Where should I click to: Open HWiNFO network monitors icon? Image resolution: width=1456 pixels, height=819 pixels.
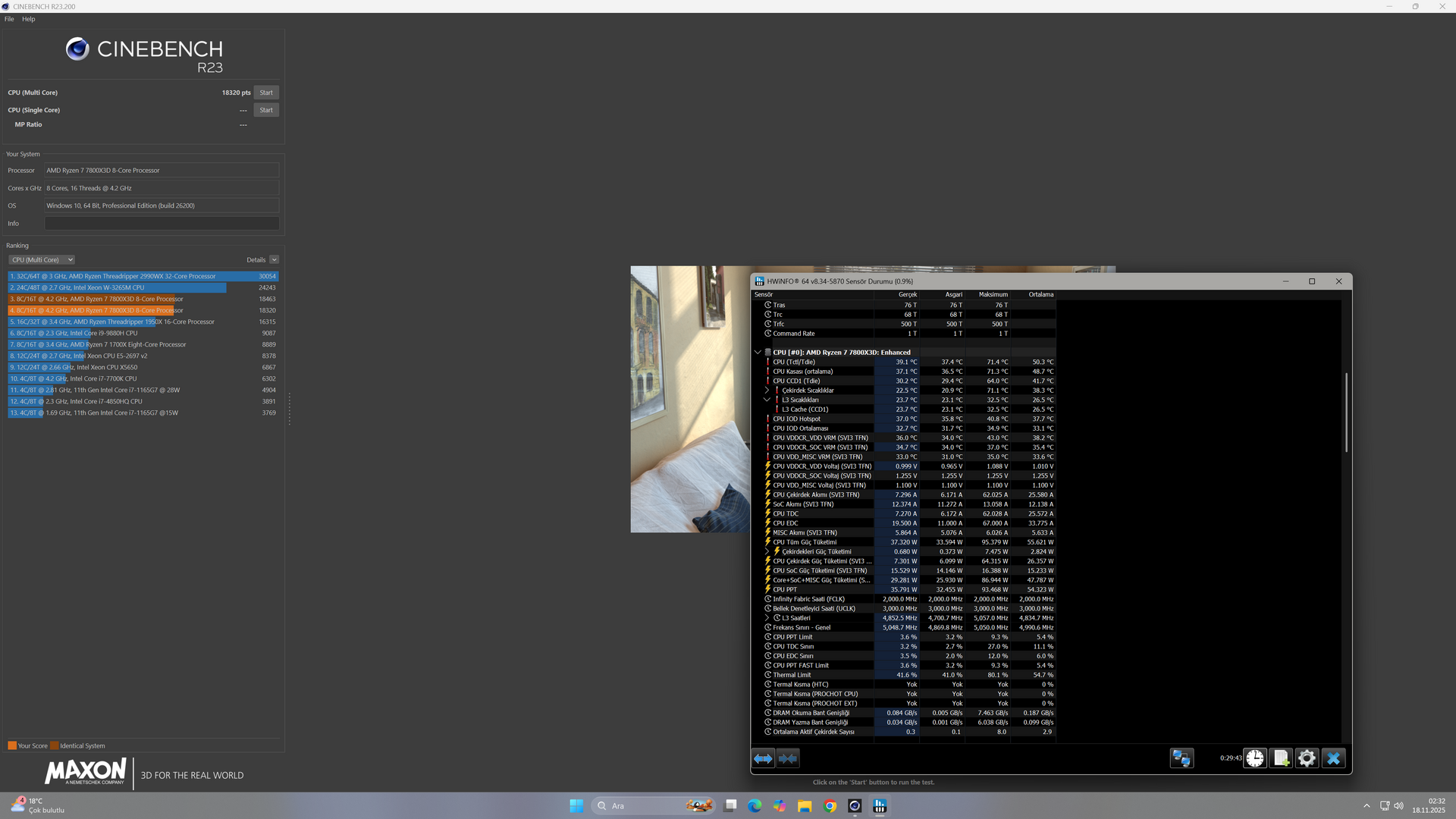coord(1181,758)
